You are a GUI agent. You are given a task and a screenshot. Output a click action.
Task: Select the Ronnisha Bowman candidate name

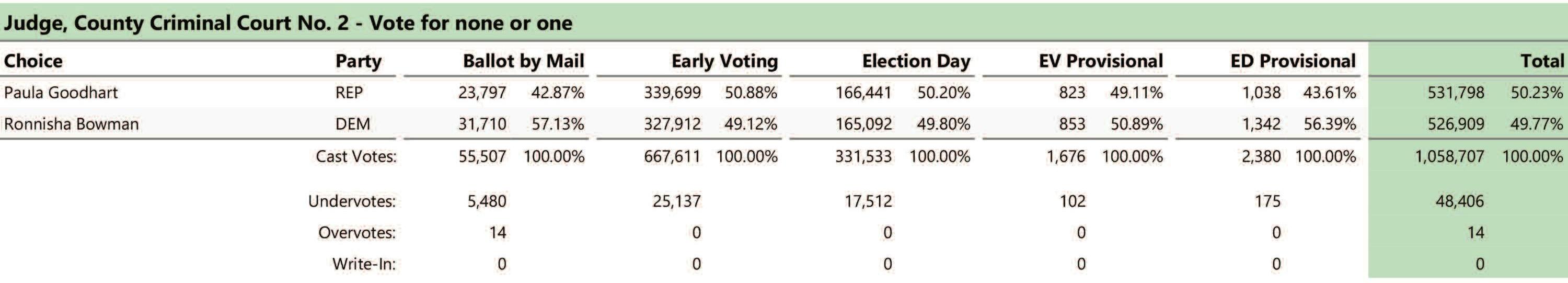[x=71, y=124]
